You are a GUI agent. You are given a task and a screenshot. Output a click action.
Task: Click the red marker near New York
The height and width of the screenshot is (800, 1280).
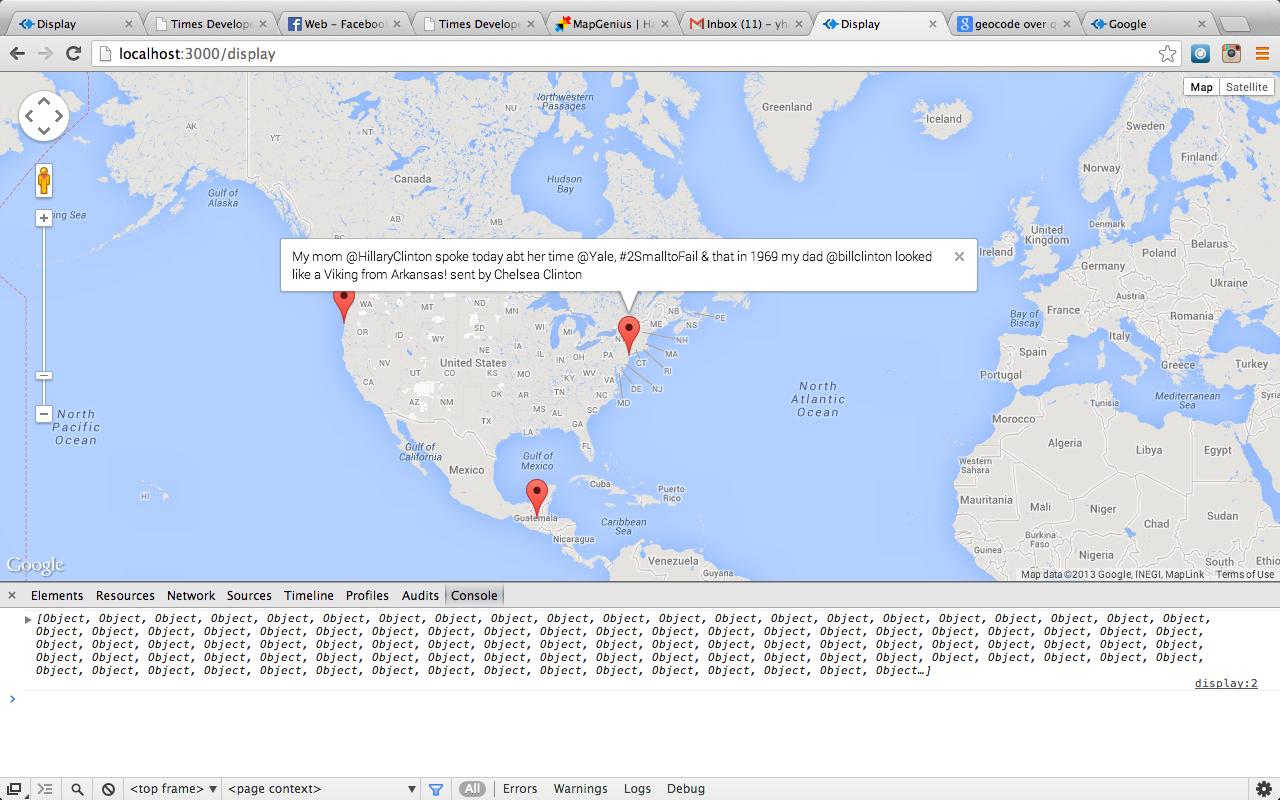(628, 334)
